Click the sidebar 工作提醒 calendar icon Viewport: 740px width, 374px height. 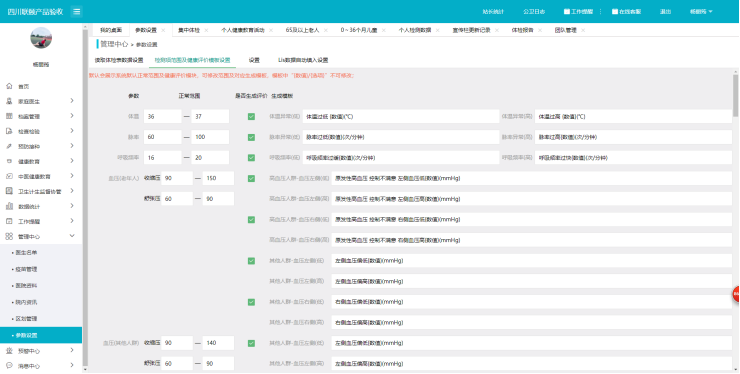pos(9,221)
